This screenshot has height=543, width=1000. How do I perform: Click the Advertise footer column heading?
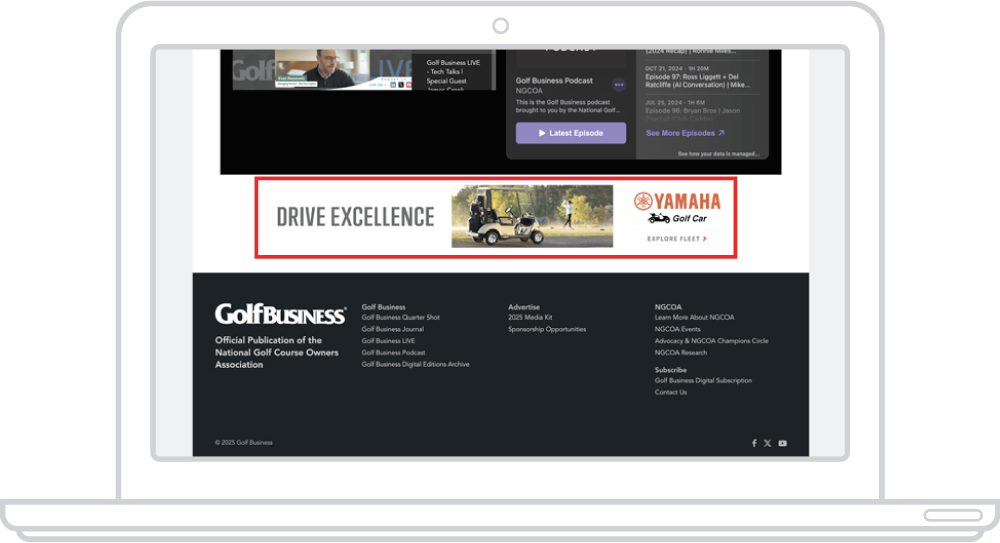click(x=524, y=307)
